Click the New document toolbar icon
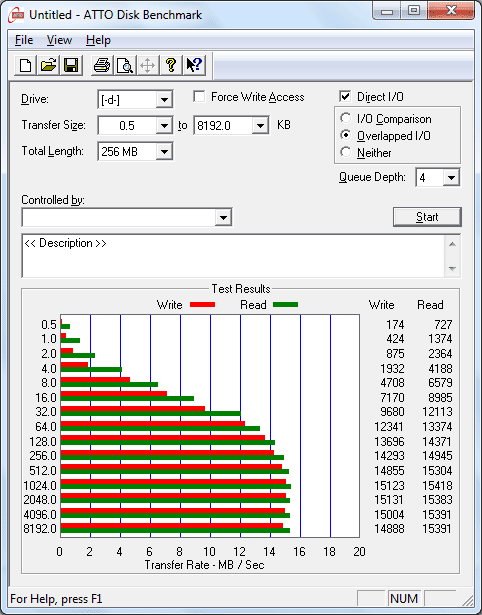The image size is (482, 615). click(25, 65)
